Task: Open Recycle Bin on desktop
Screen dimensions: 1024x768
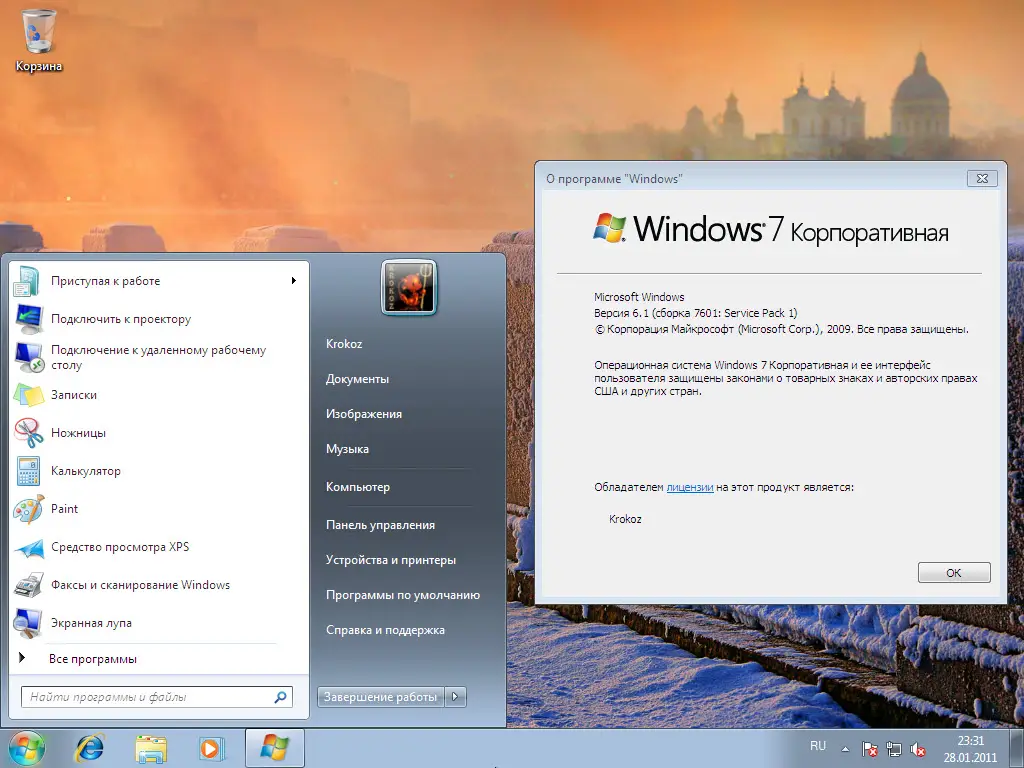Action: tap(39, 32)
